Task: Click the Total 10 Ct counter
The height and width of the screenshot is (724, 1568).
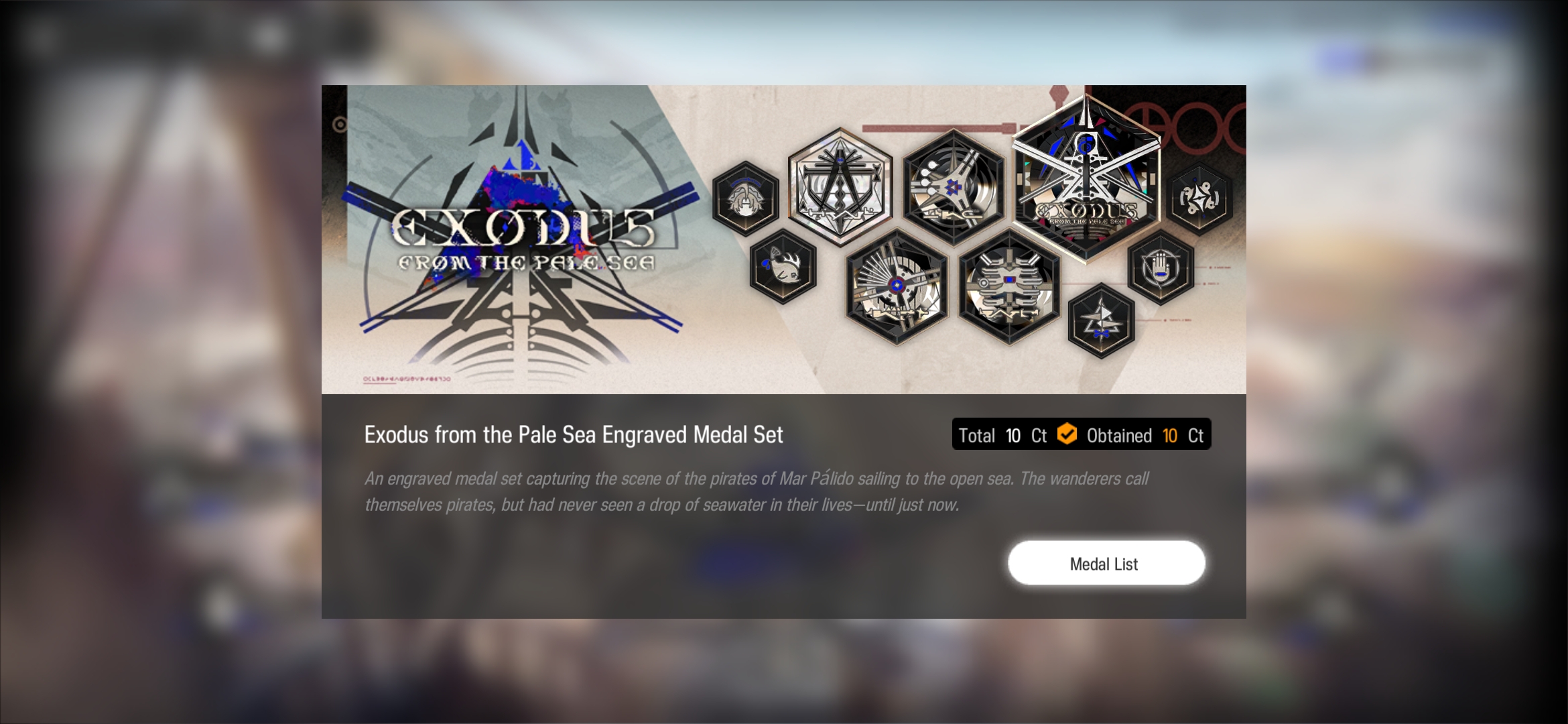Action: point(1002,436)
